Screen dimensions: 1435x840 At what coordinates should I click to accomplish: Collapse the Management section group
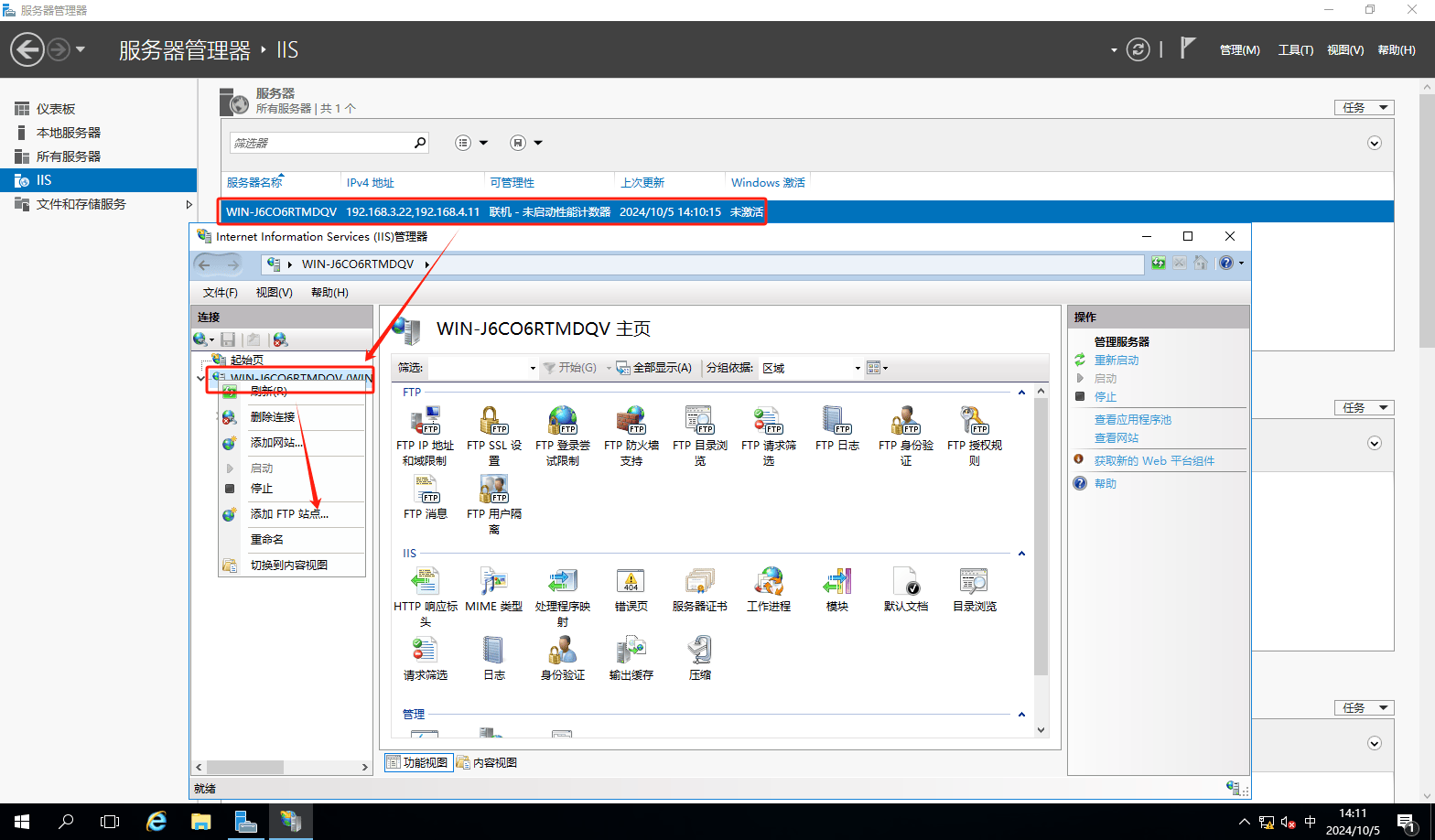(x=1021, y=715)
